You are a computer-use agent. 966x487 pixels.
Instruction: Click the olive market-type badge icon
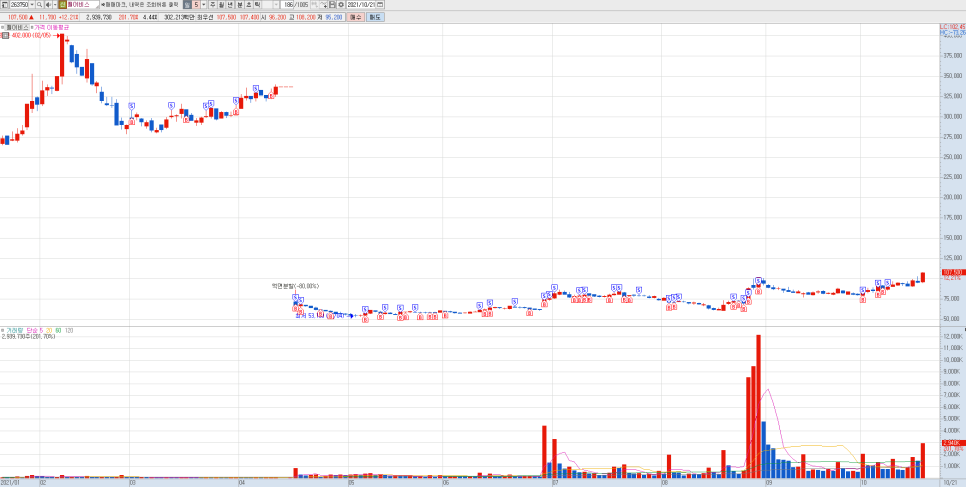(62, 4)
